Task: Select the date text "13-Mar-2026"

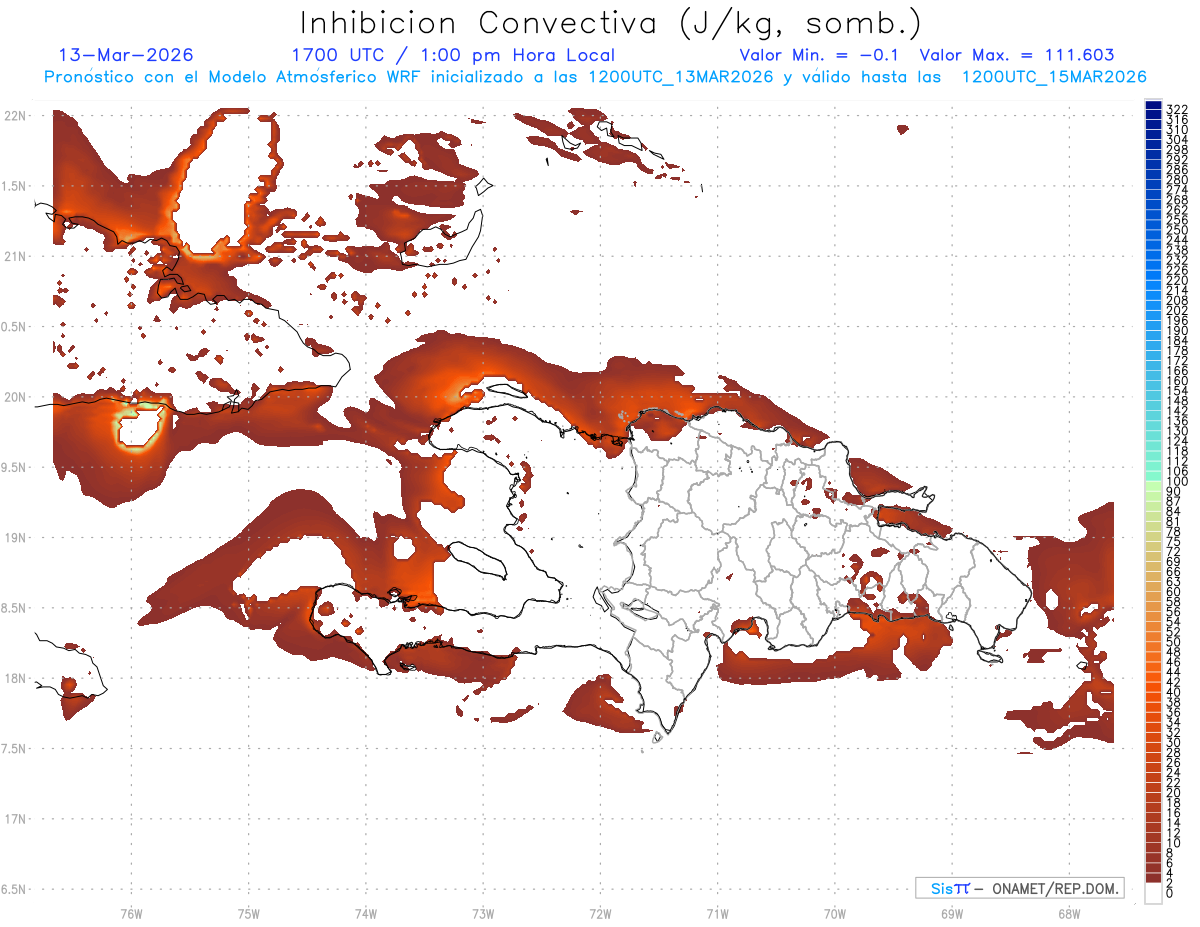Action: [x=126, y=55]
